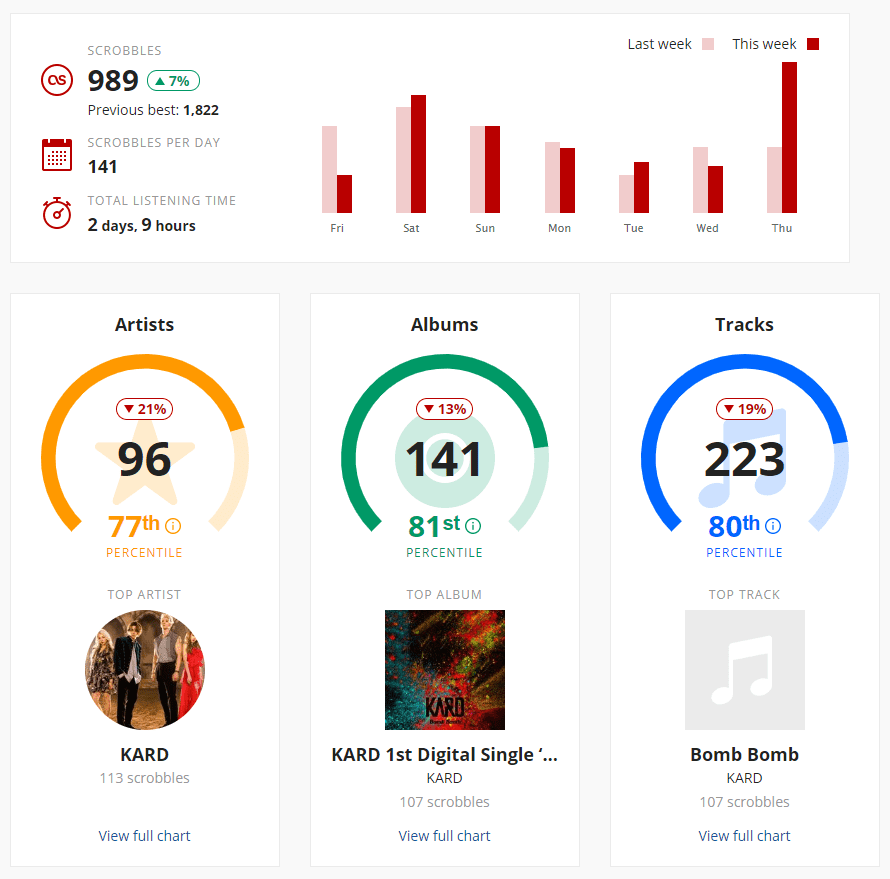Image resolution: width=890 pixels, height=879 pixels.
Task: Click the 77th percentile text
Action: point(134,526)
